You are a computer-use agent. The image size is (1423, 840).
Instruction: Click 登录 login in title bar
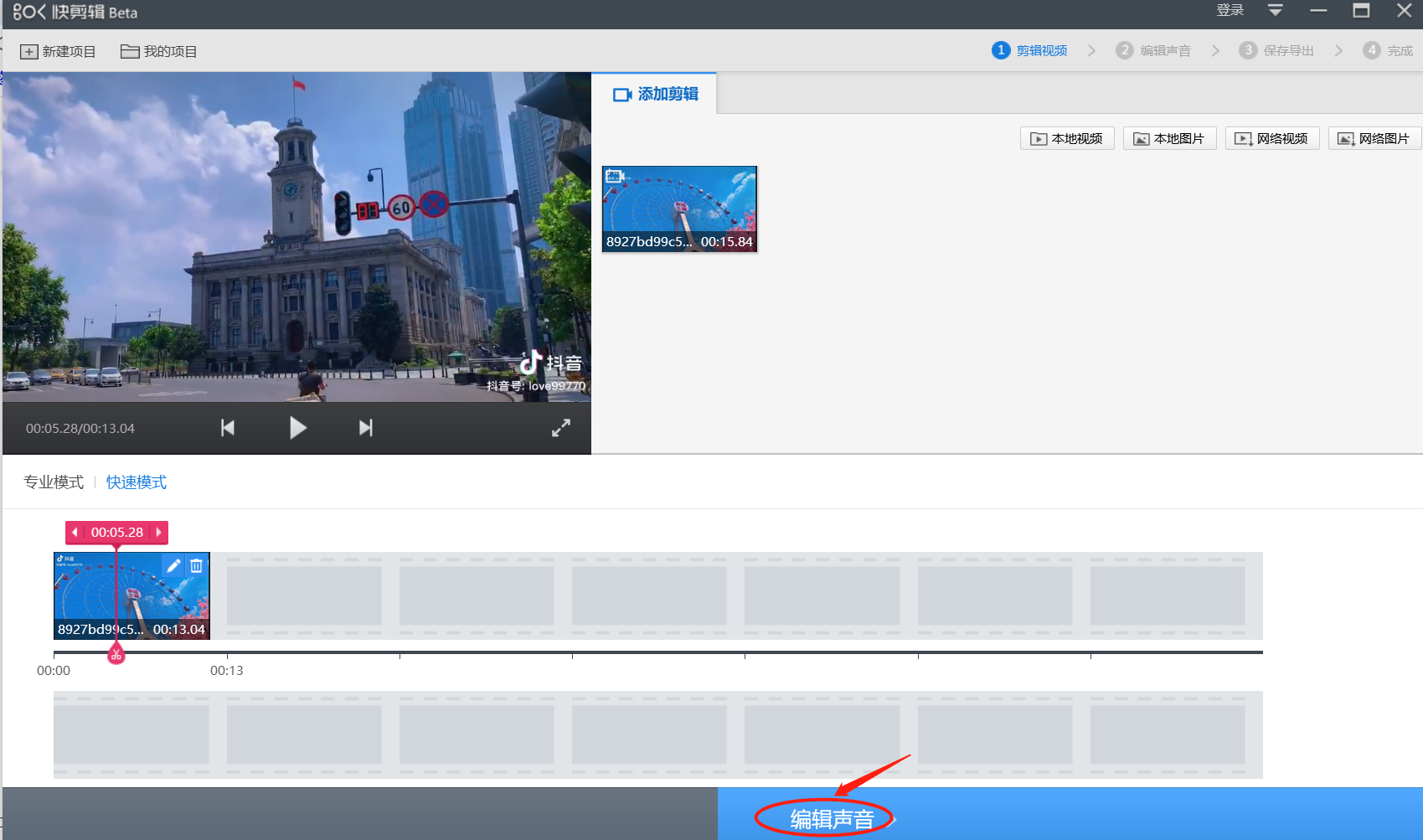coord(1230,10)
